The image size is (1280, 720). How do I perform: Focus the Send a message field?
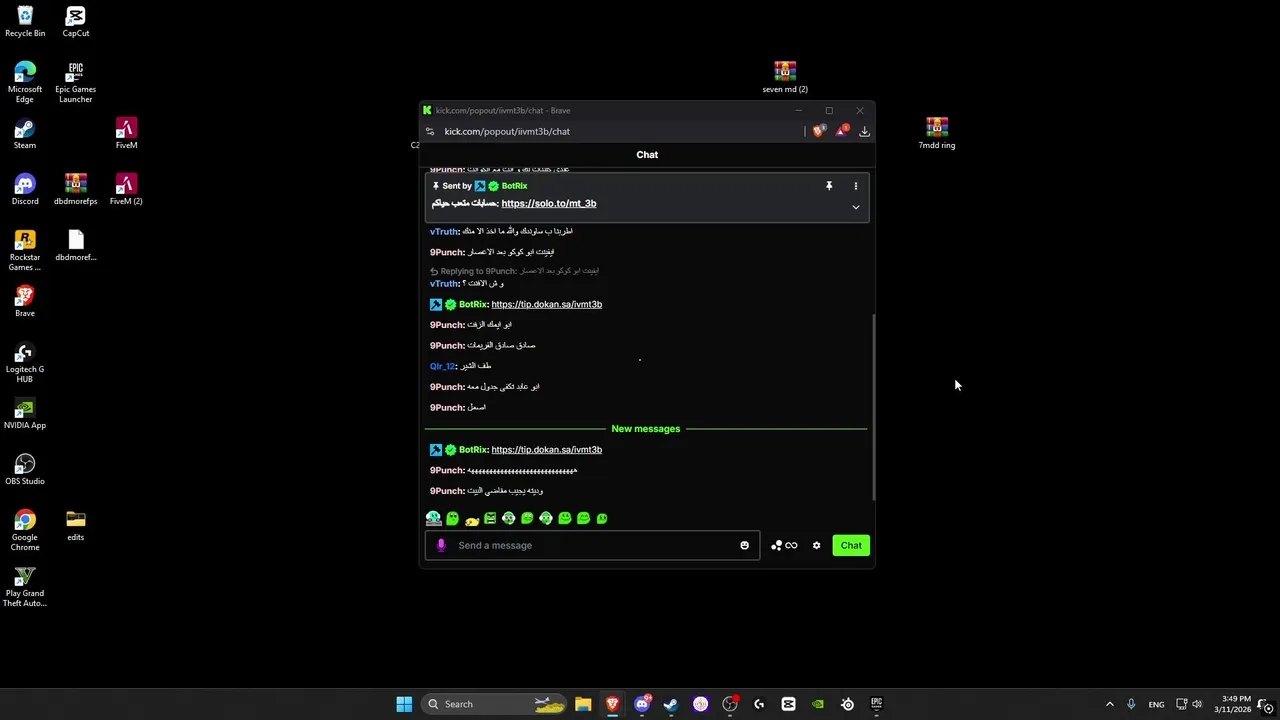pos(592,545)
